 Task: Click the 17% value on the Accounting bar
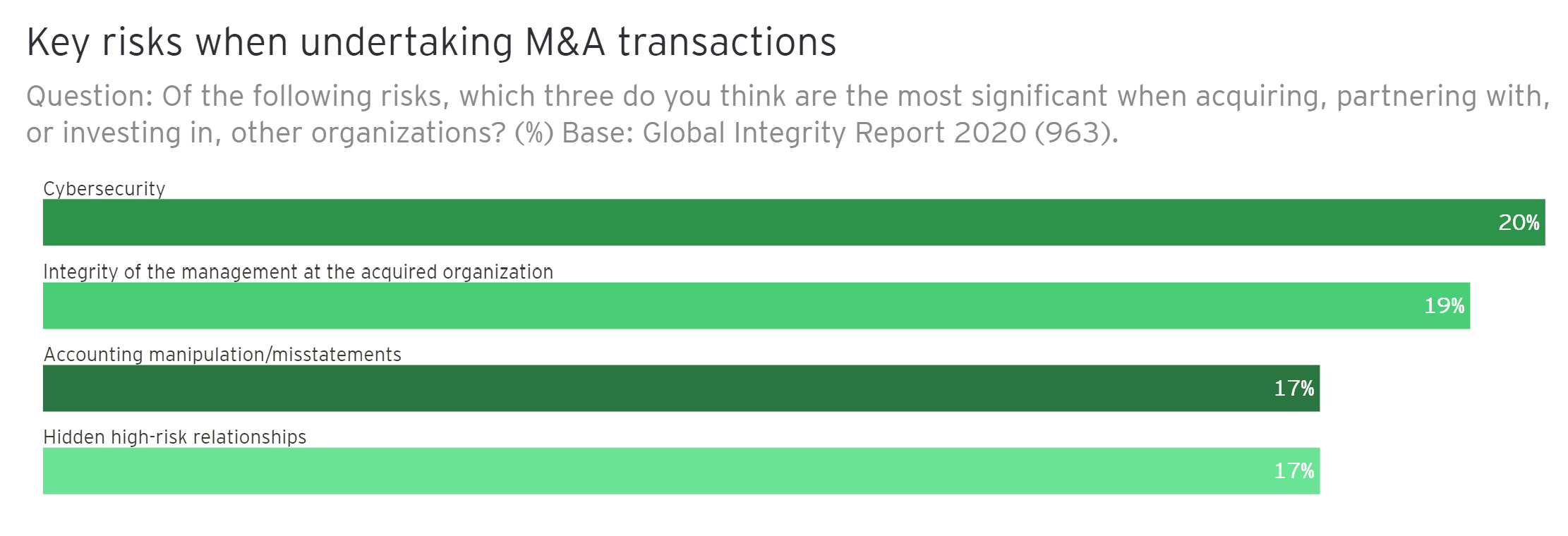[1293, 389]
